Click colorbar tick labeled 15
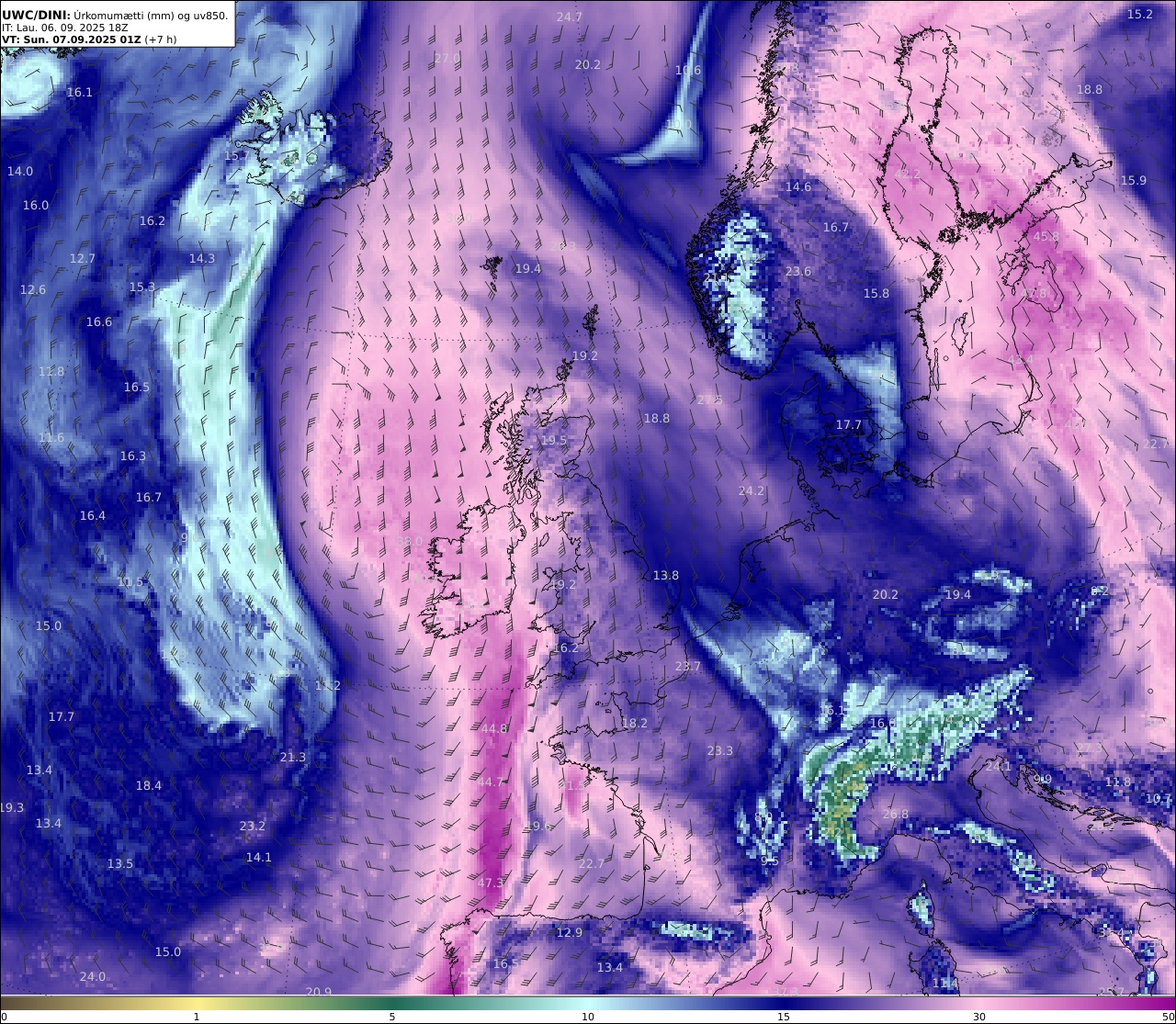The width and height of the screenshot is (1176, 1024). (784, 1017)
